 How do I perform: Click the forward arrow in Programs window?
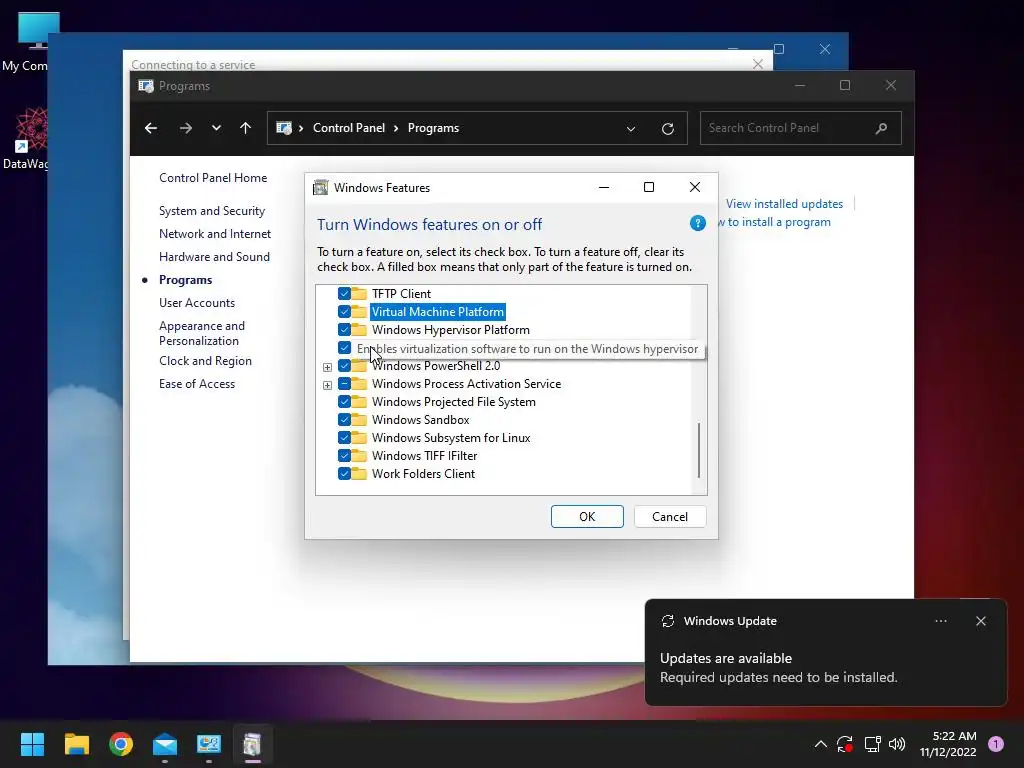[185, 128]
